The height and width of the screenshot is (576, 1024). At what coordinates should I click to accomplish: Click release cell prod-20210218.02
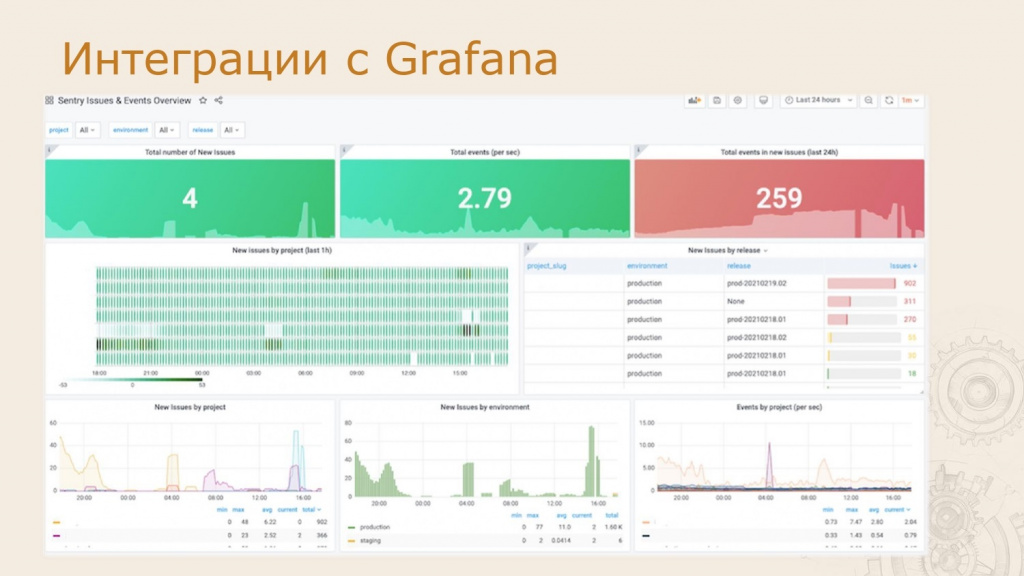click(756, 338)
